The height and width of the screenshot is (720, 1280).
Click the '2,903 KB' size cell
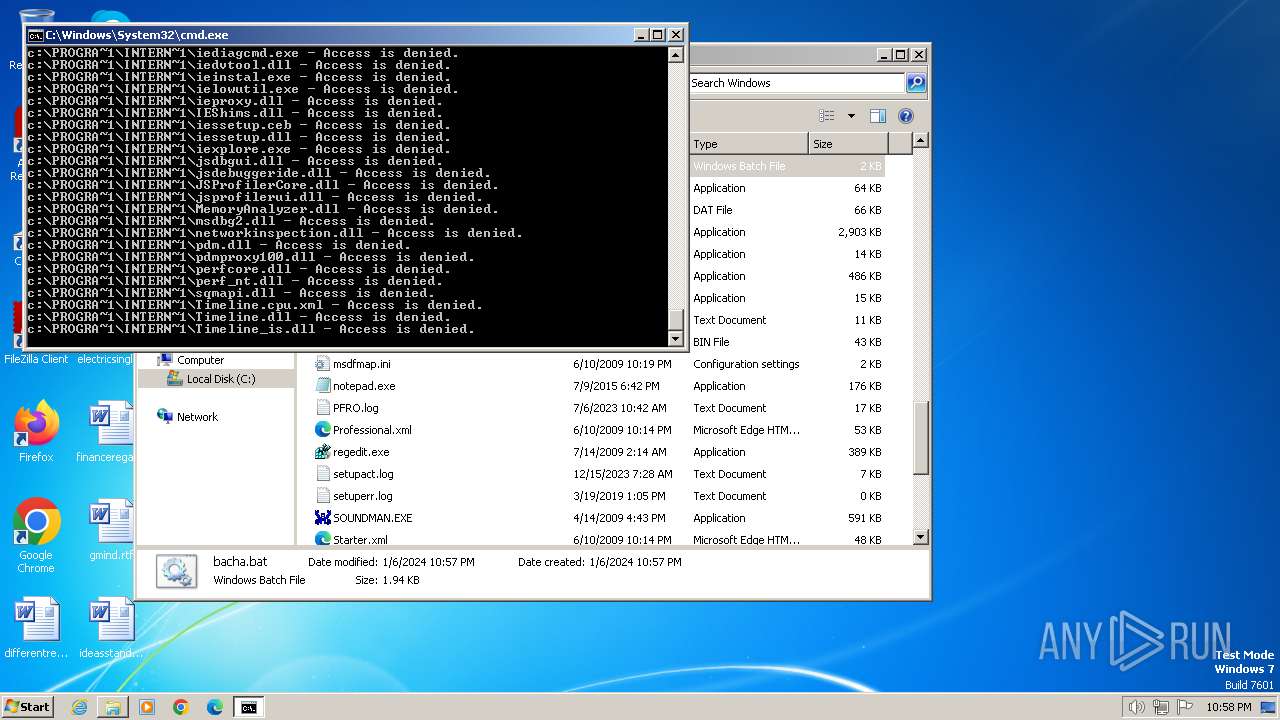[x=860, y=232]
